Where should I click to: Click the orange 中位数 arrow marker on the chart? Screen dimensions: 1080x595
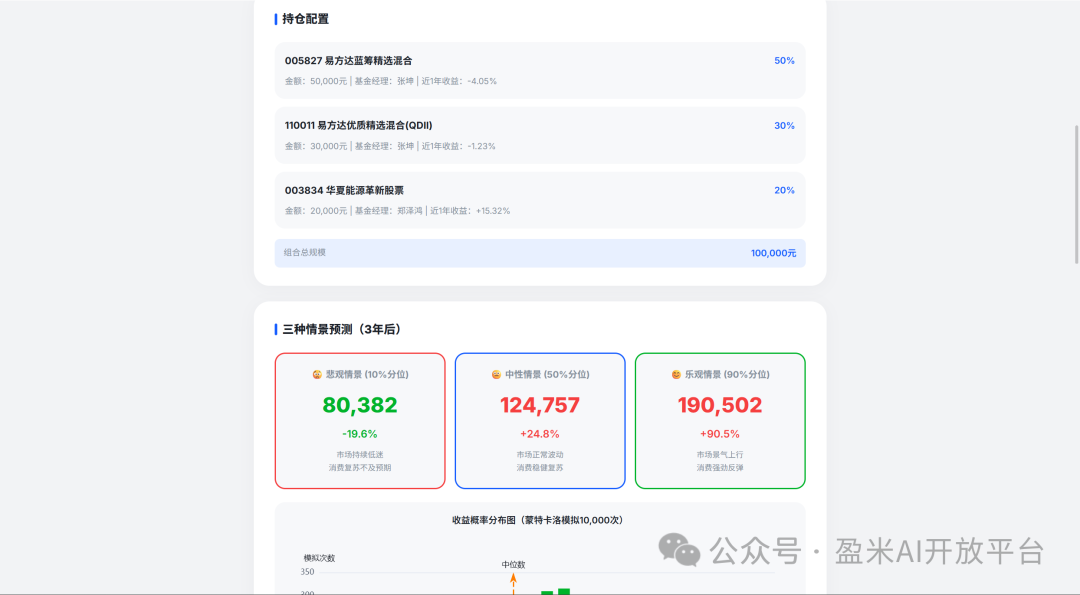coord(513,585)
